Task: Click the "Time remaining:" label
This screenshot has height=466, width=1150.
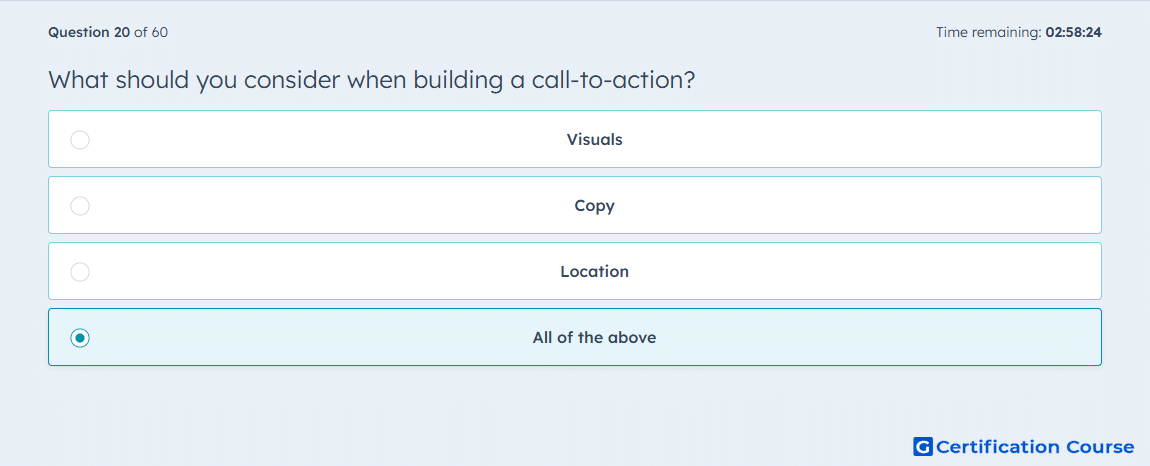Action: 989,32
